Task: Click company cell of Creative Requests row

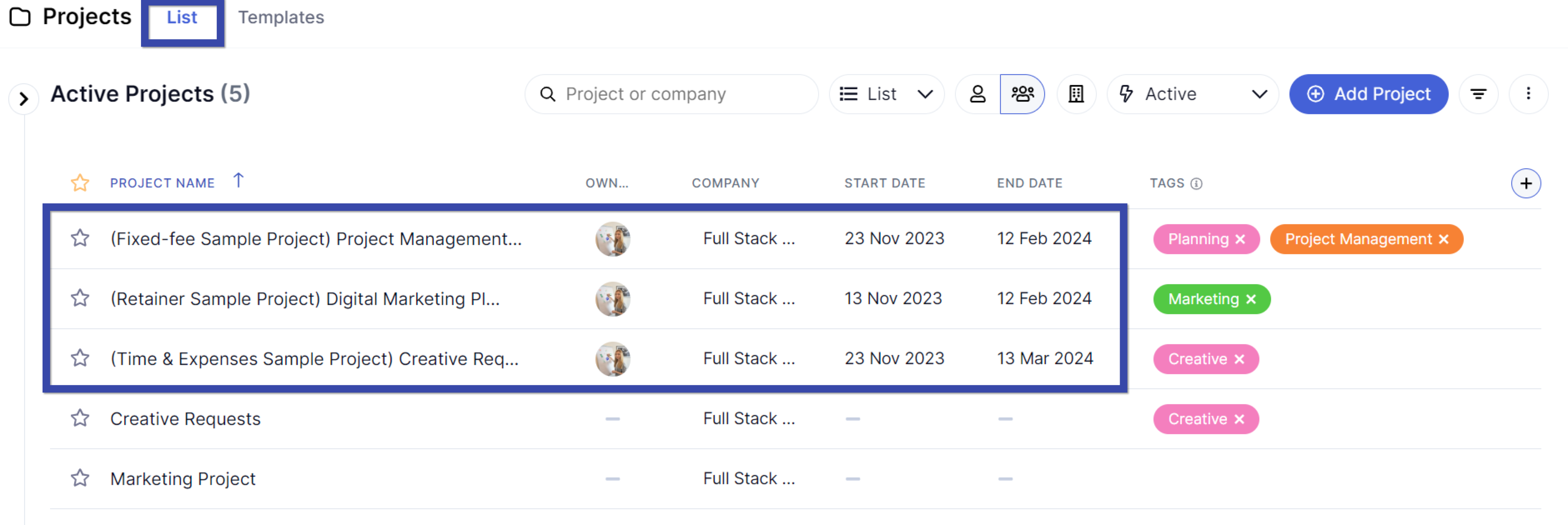Action: pos(749,418)
